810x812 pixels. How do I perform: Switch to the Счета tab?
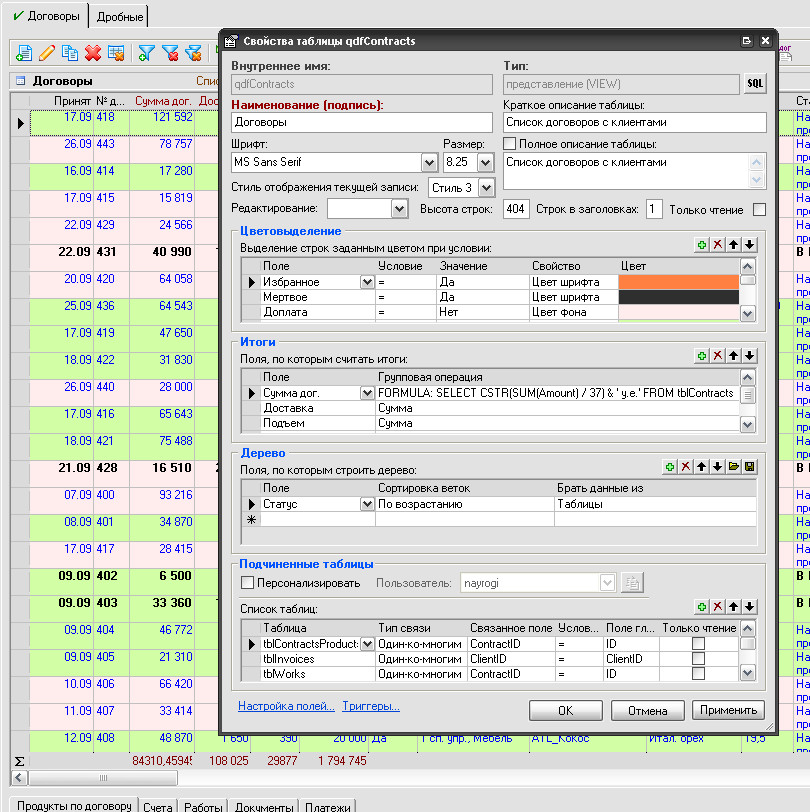tap(157, 806)
